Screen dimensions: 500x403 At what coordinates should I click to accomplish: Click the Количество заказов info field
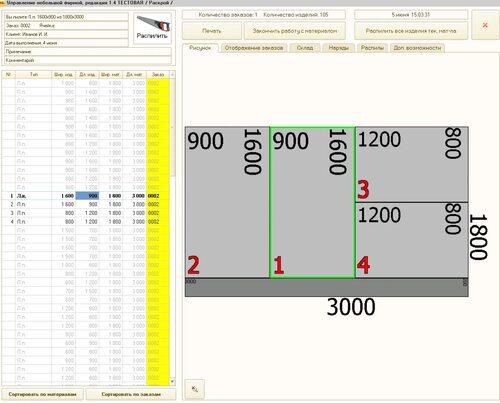coord(264,15)
